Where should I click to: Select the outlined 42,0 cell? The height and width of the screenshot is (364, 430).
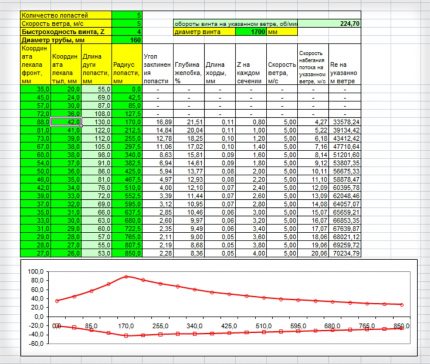[66, 122]
